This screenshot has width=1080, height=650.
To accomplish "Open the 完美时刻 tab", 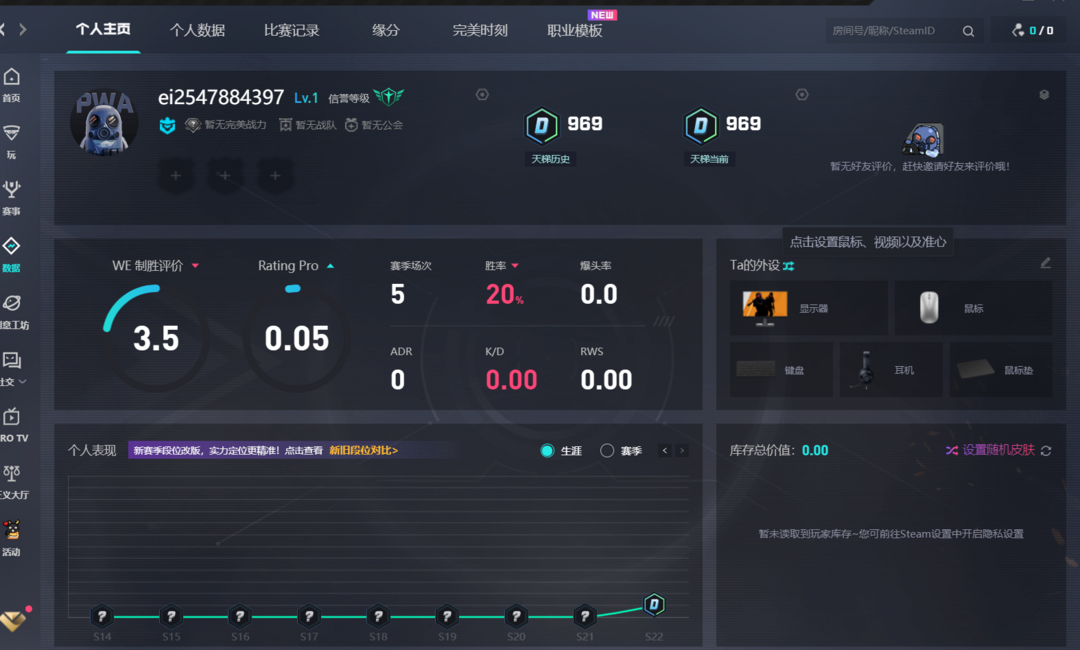I will click(480, 30).
